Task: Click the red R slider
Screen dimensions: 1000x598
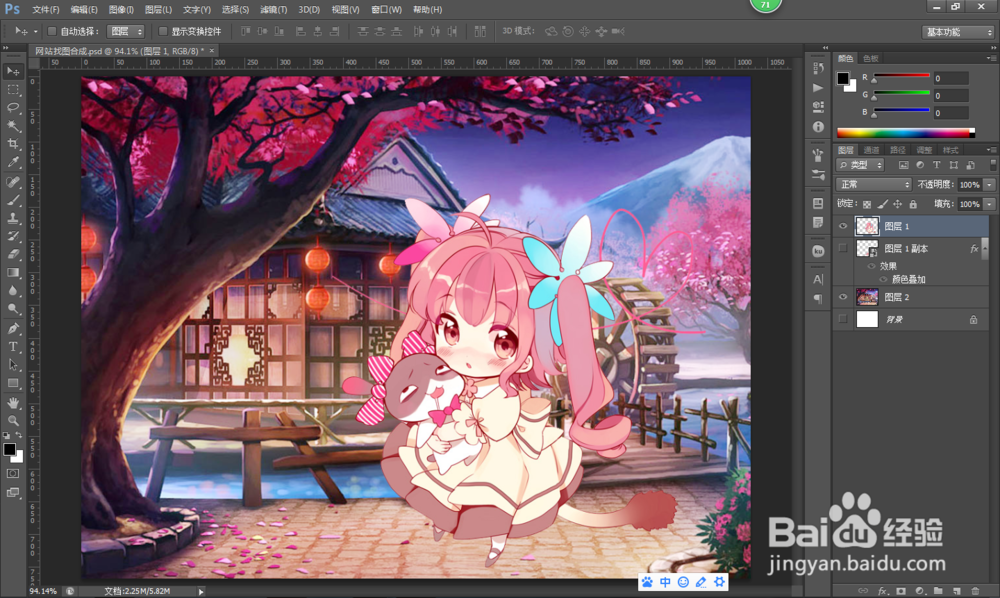Action: [x=901, y=78]
